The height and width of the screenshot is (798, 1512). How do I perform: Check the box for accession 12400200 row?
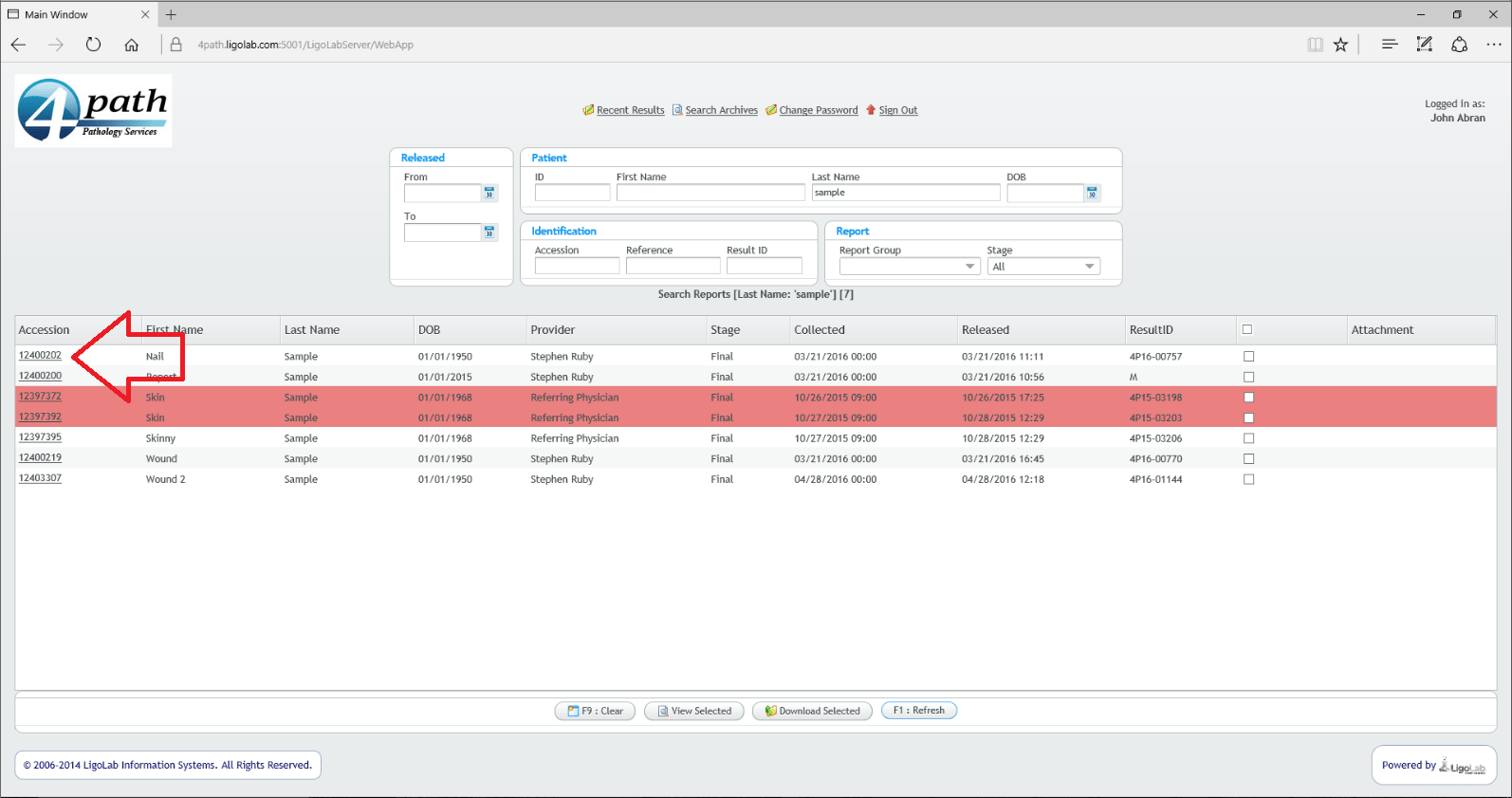[x=1248, y=377]
